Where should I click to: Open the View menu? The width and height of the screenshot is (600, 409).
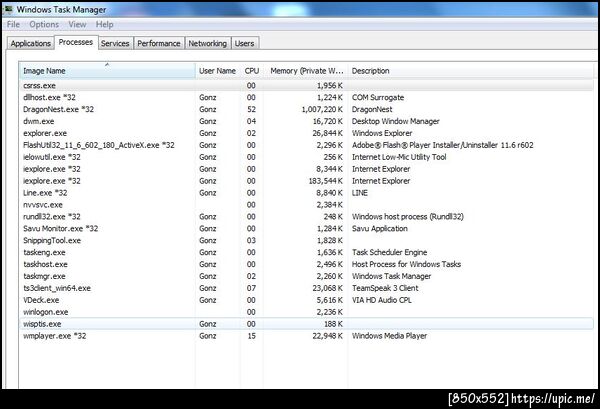[x=77, y=24]
